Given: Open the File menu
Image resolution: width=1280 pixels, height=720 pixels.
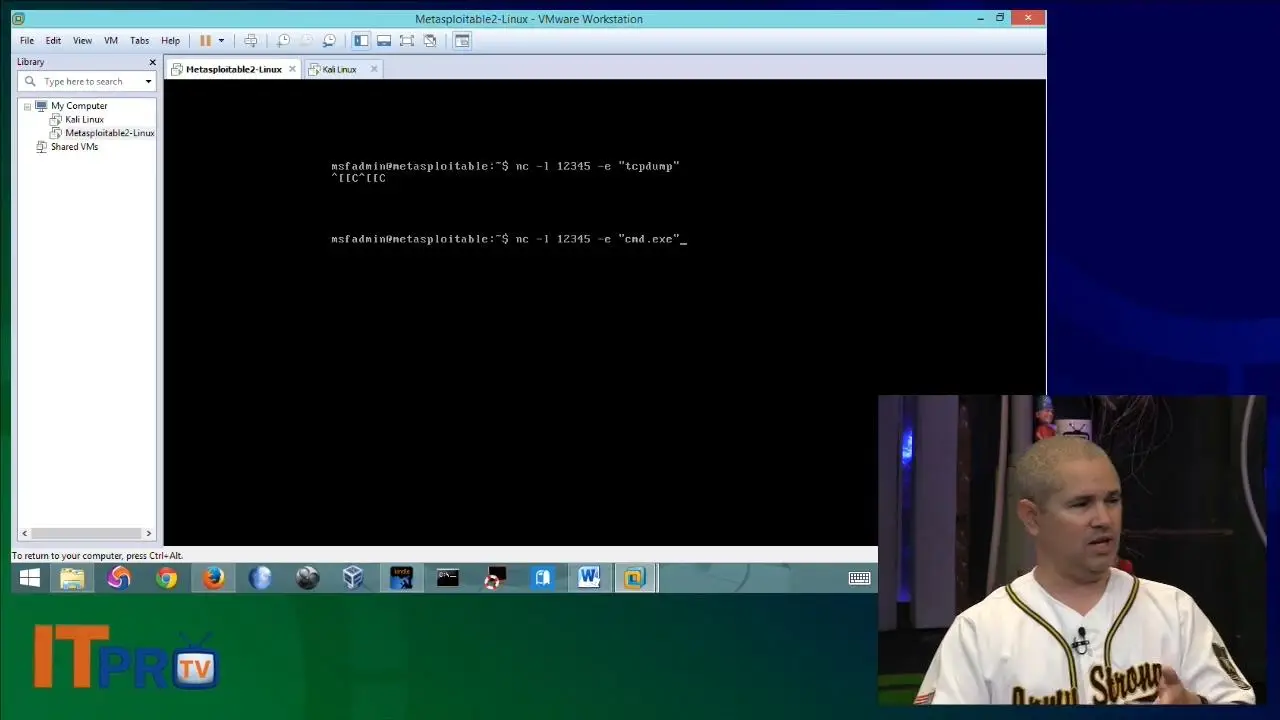Looking at the screenshot, I should (x=27, y=41).
